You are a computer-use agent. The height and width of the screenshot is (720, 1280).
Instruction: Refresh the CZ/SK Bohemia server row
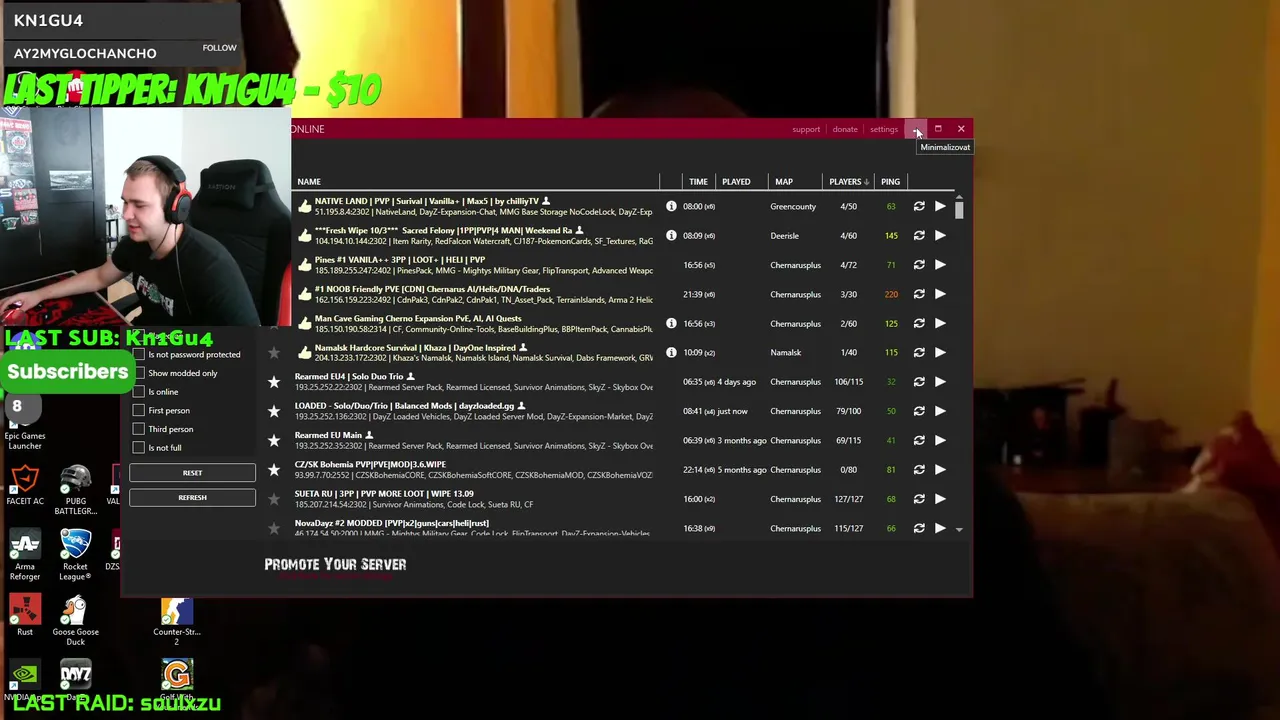click(919, 469)
